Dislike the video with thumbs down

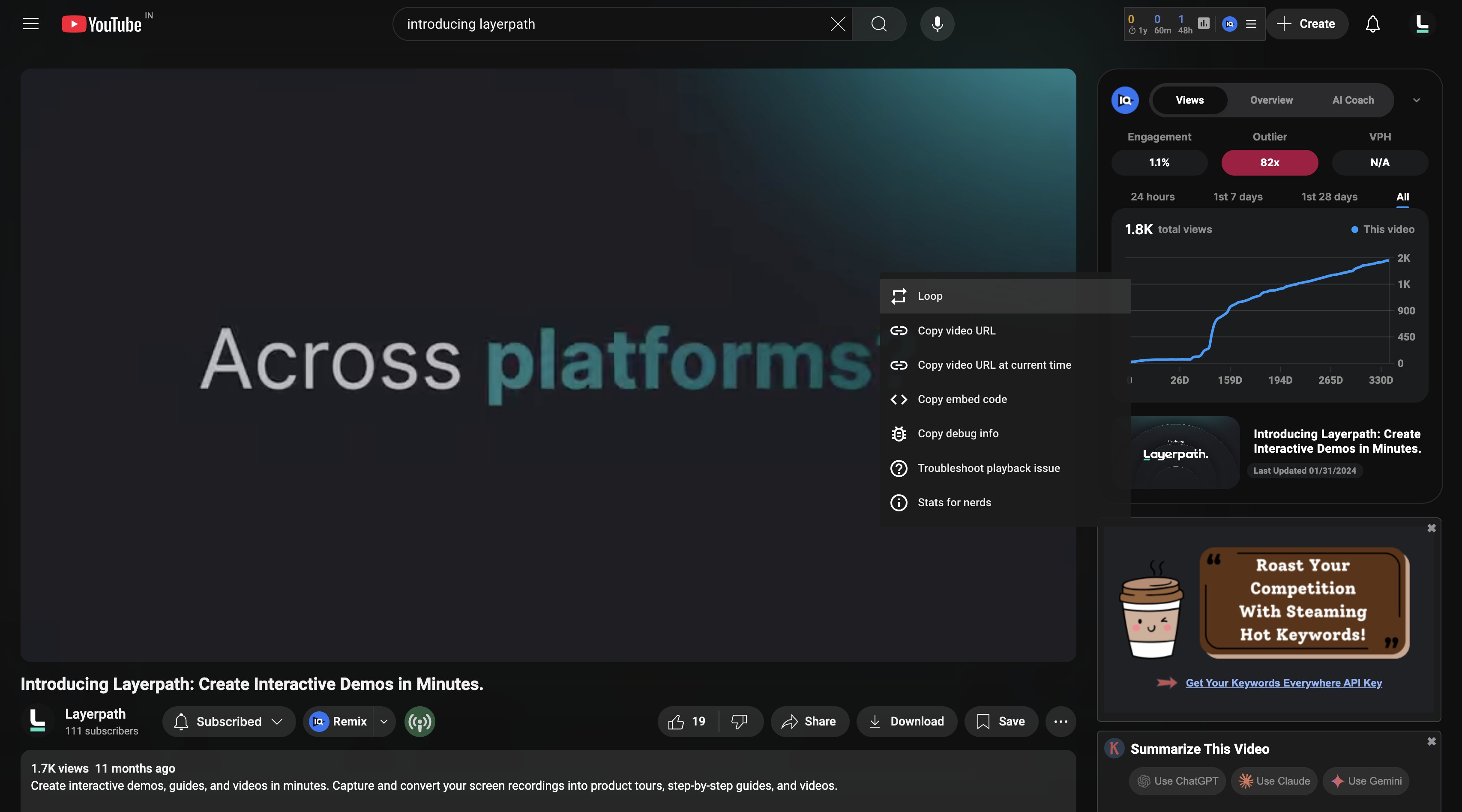click(739, 721)
